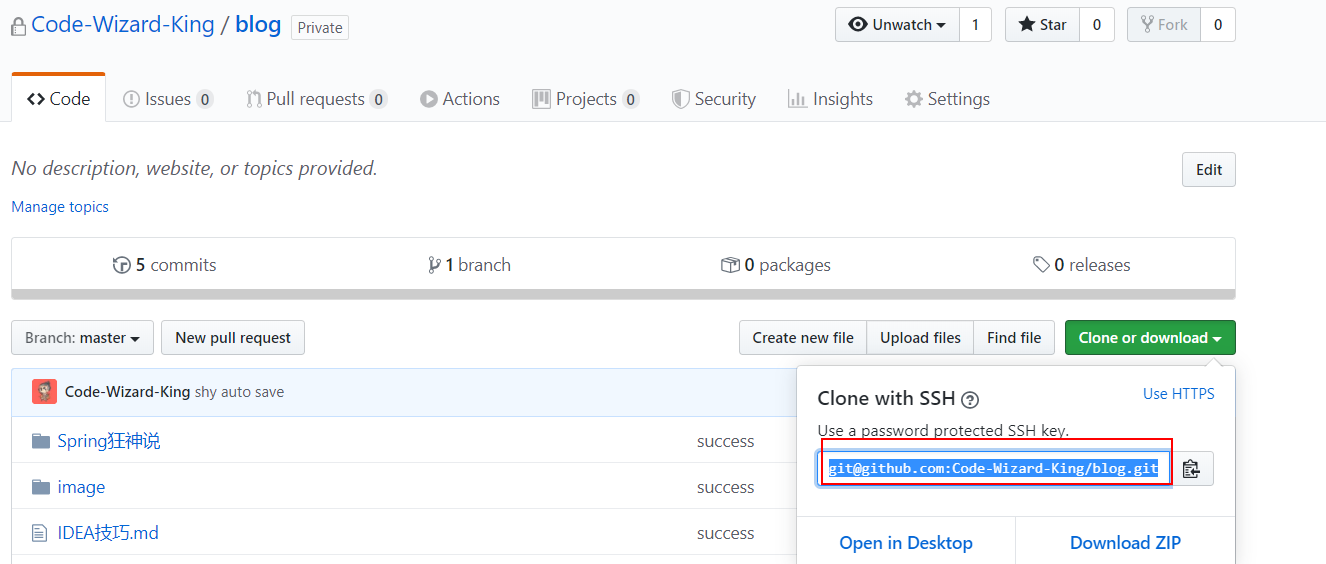Select the SSH clone URL field
The width and height of the screenshot is (1326, 564).
coord(994,468)
